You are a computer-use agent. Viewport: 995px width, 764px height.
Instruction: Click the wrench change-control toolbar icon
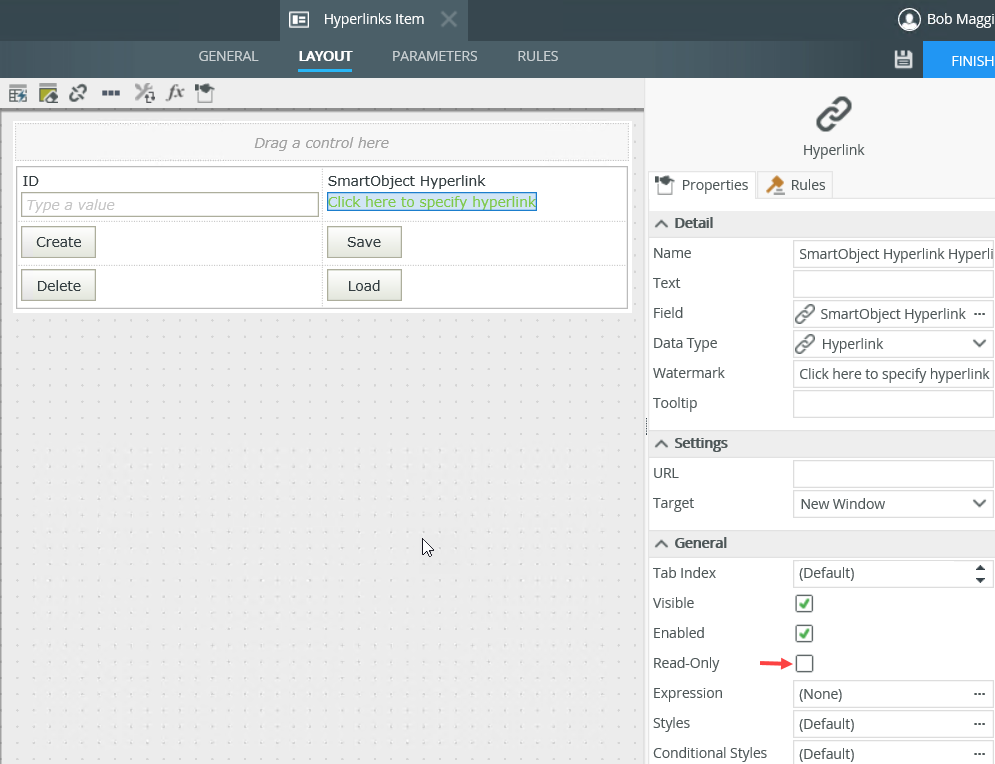[144, 93]
